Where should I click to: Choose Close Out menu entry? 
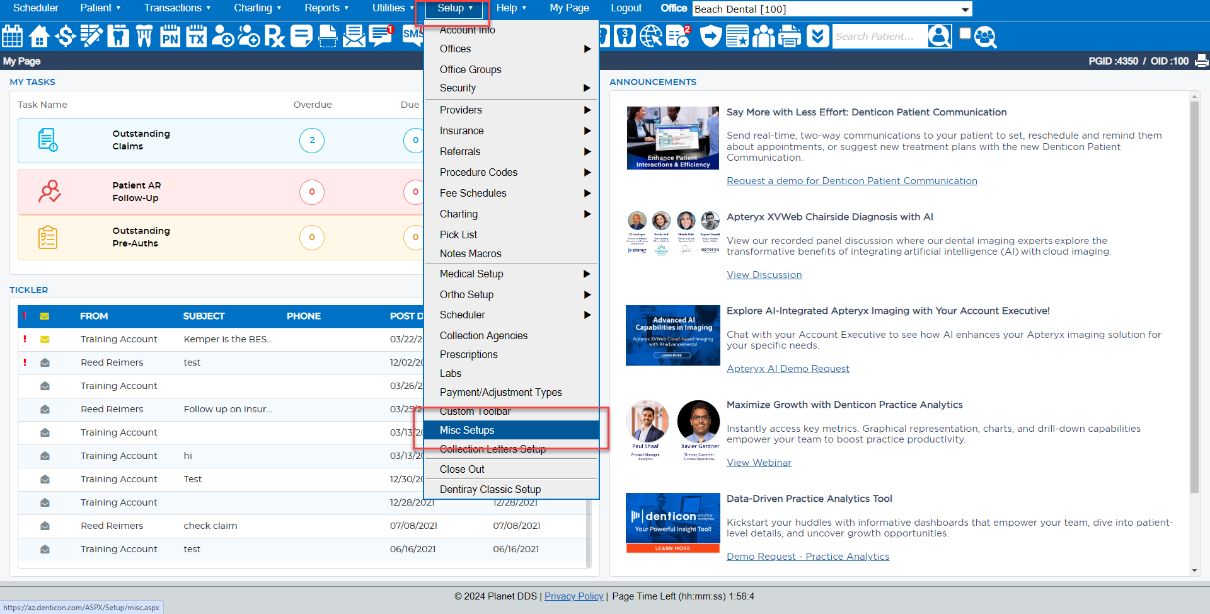[462, 469]
